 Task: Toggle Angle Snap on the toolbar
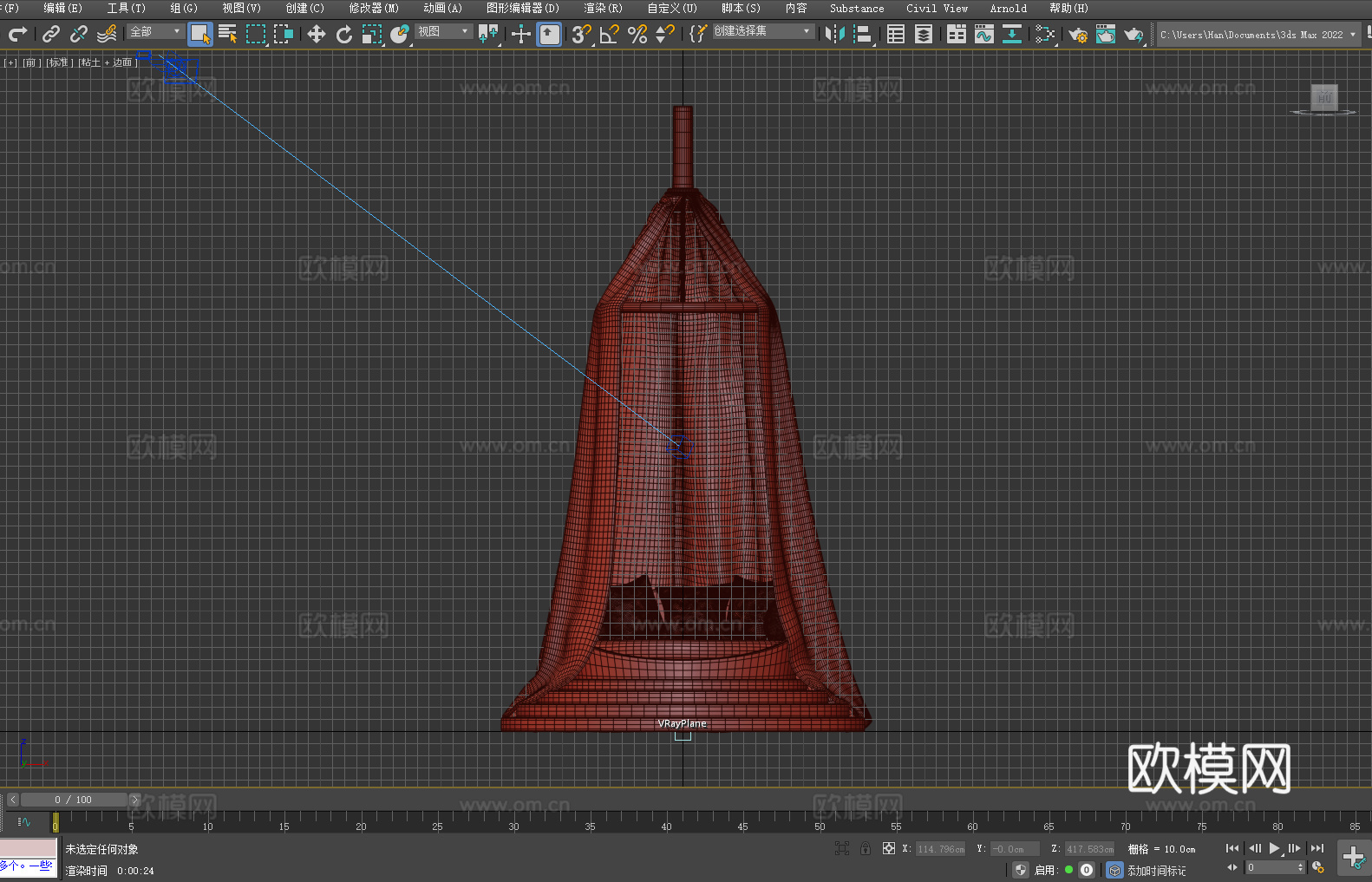click(609, 34)
